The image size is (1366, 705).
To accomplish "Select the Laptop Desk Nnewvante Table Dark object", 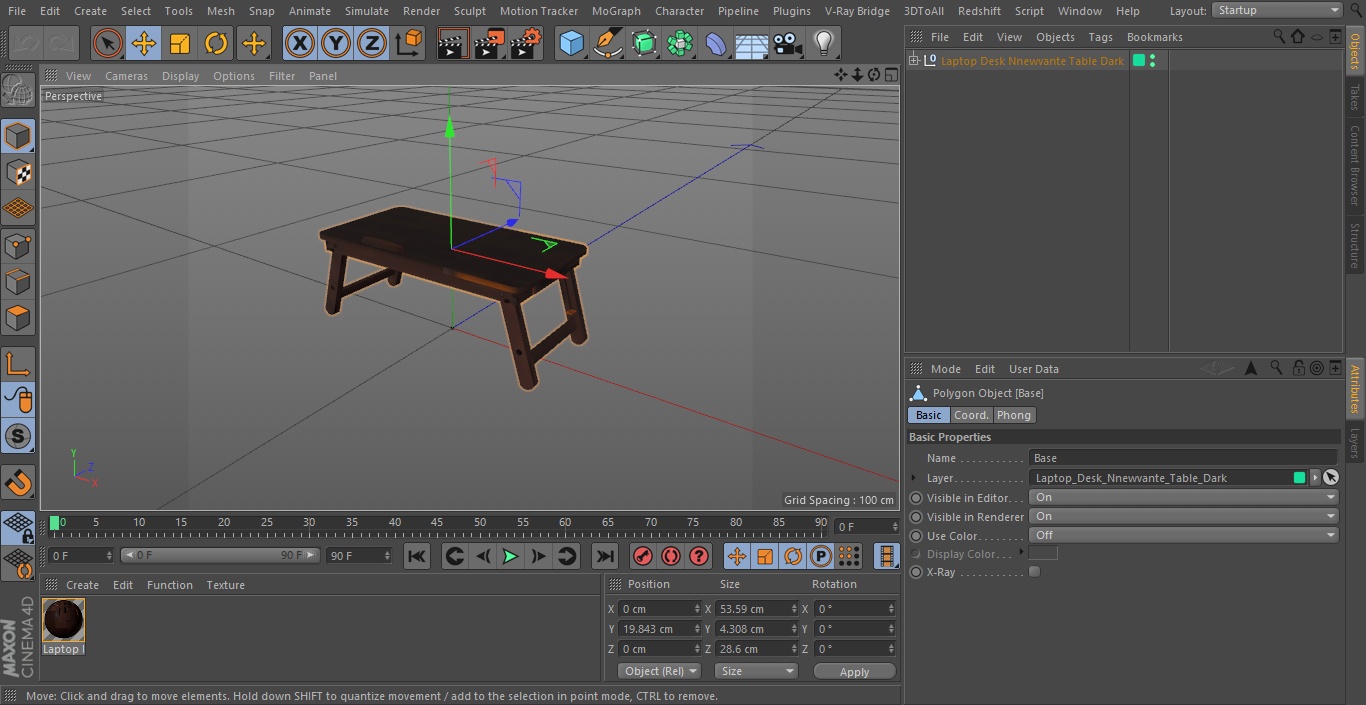I will click(x=1032, y=61).
